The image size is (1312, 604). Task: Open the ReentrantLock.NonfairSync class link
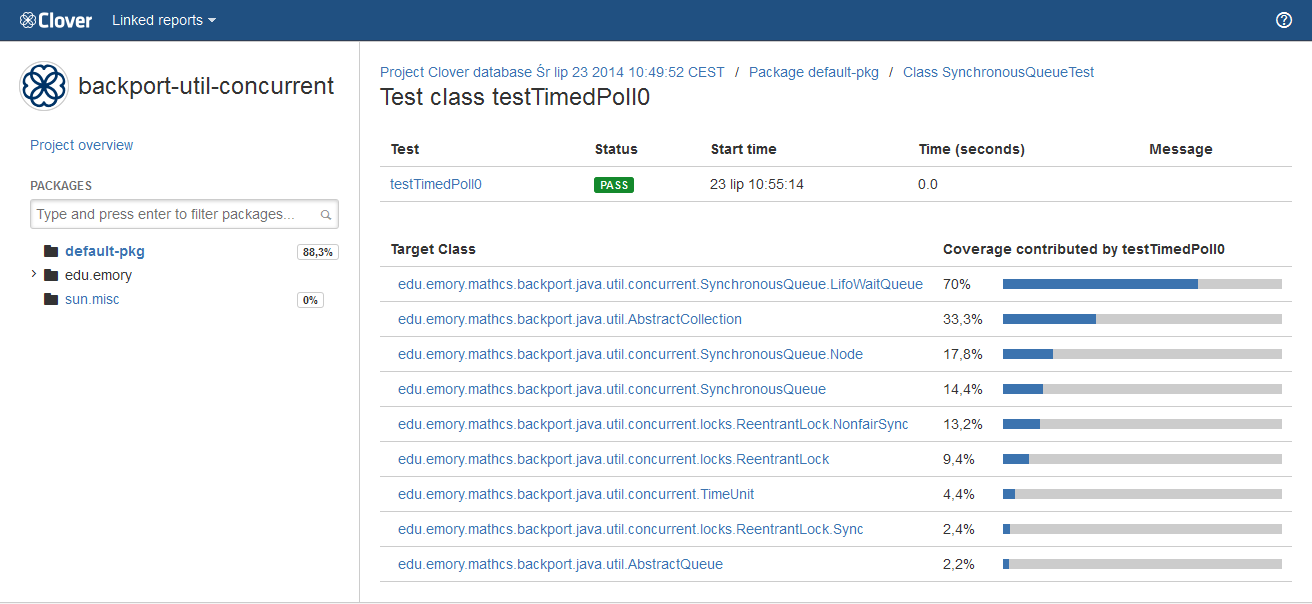click(x=653, y=424)
